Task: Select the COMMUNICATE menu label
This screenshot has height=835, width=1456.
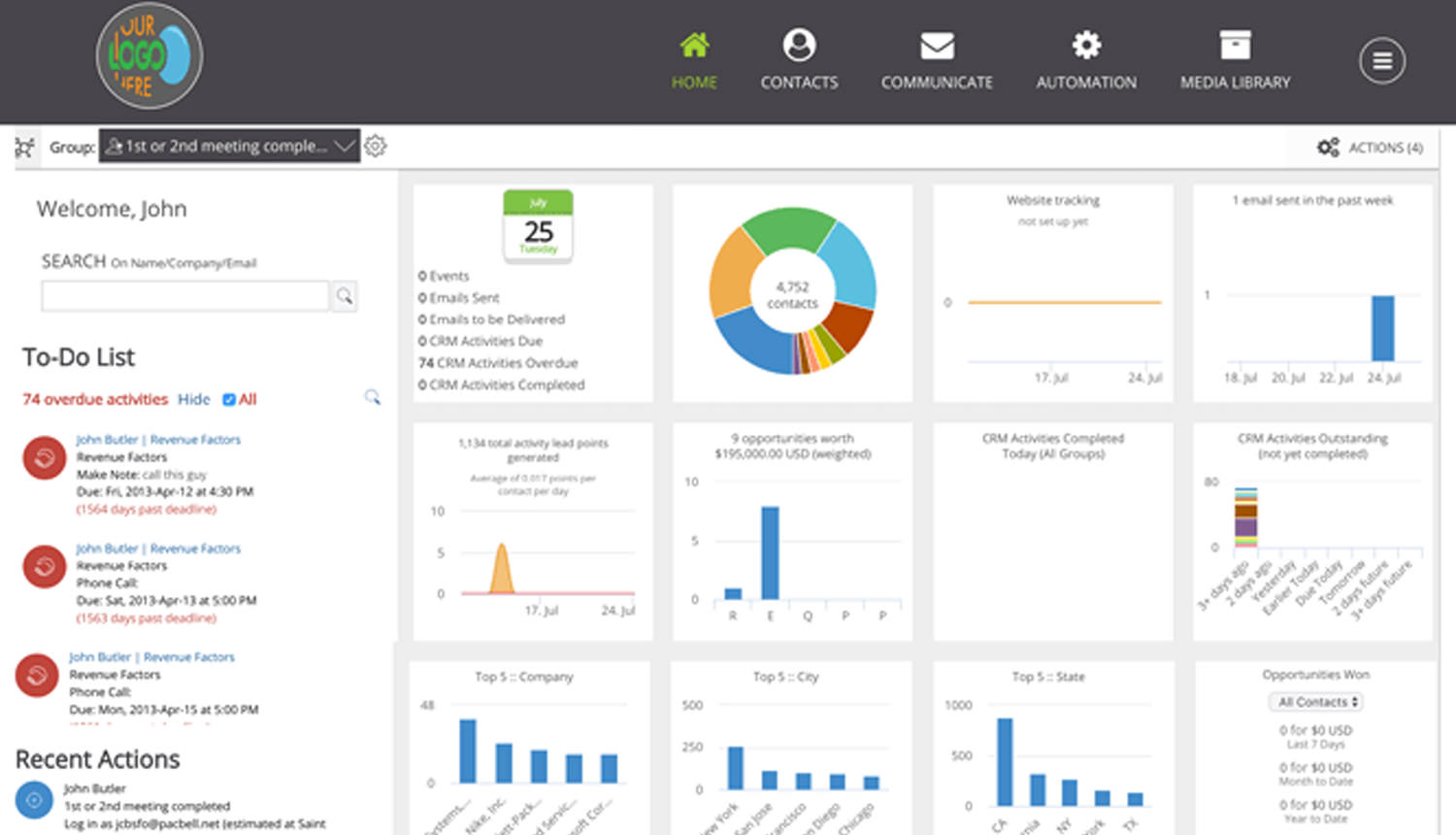Action: pos(937,83)
